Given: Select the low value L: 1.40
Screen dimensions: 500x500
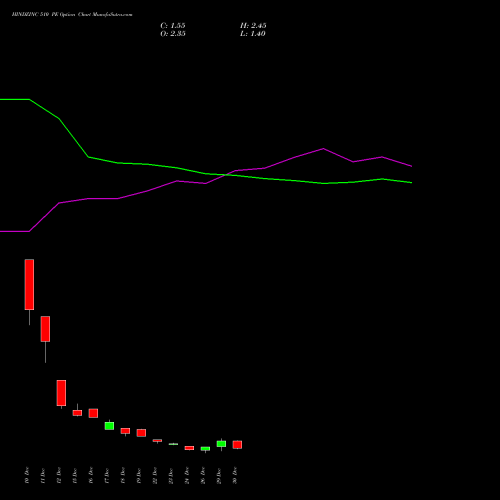Looking at the screenshot, I should pos(253,34).
